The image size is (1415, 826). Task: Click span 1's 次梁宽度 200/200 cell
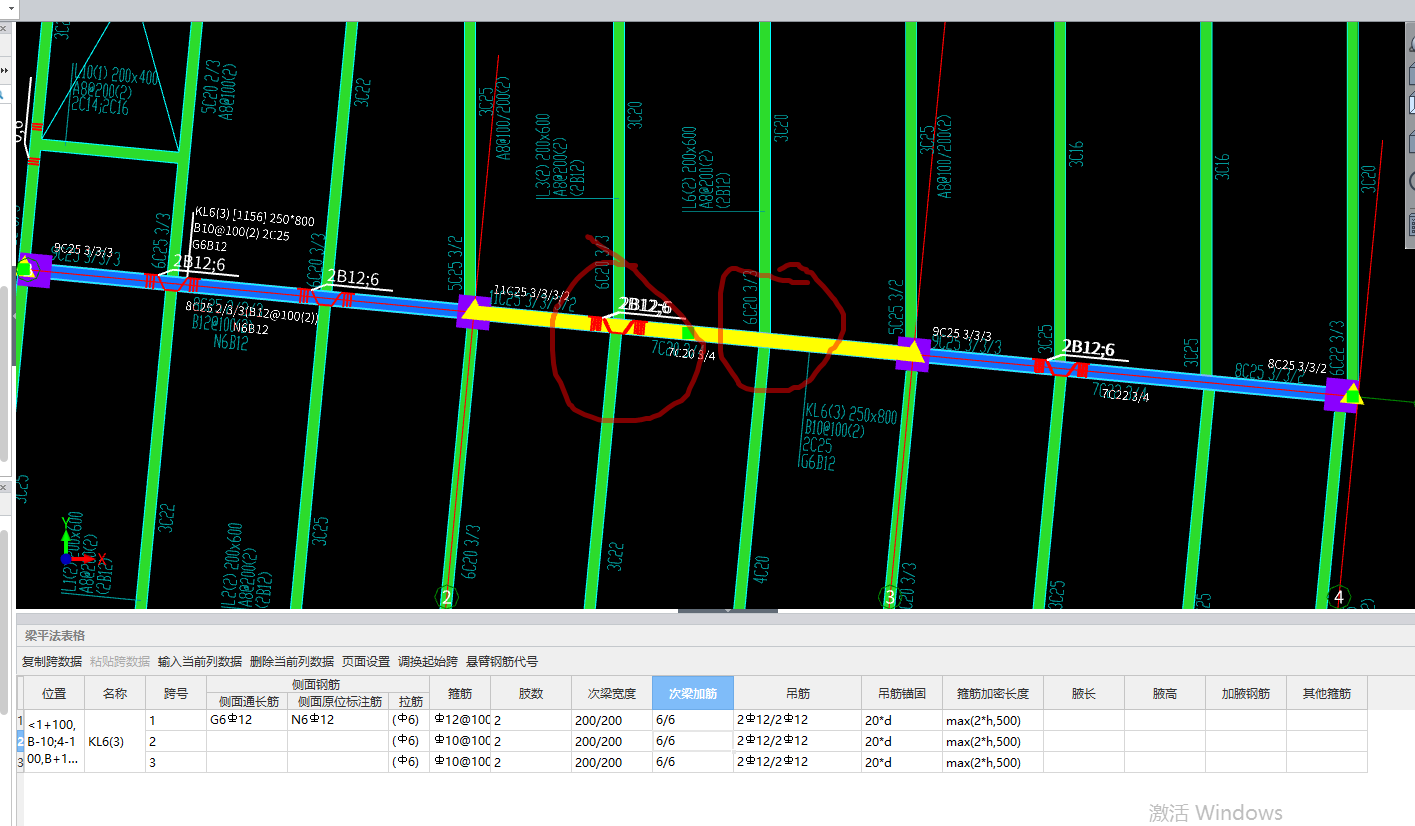click(612, 720)
